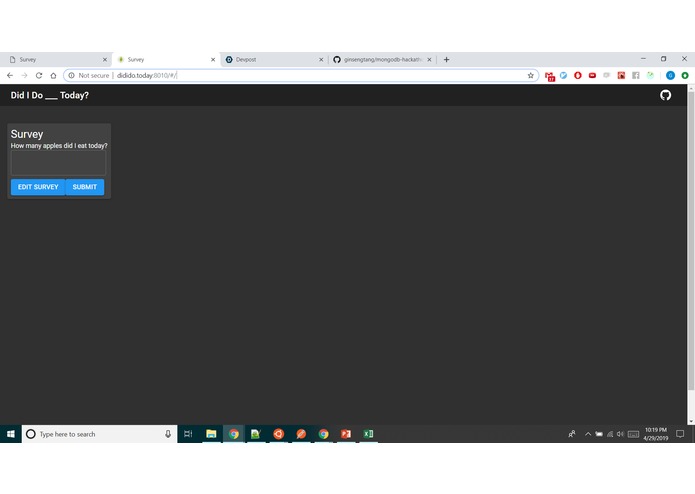
Task: Launch the Ubuntu taskbar icon
Action: point(278,434)
